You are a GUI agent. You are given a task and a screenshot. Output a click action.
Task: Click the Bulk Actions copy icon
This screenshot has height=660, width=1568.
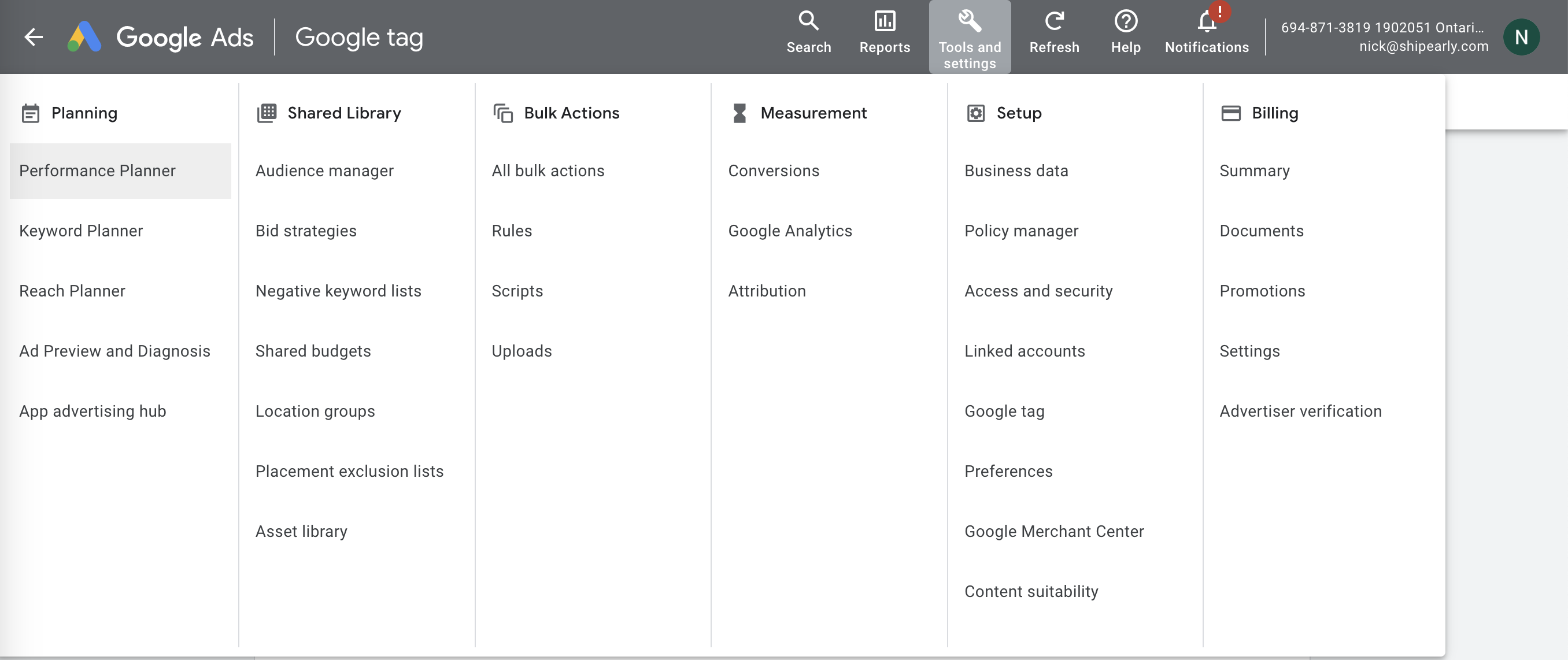coord(503,113)
